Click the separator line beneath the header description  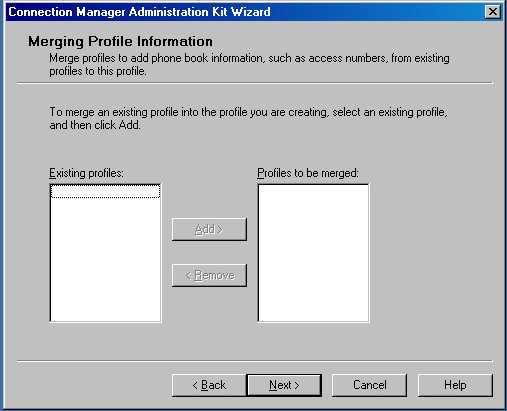(x=255, y=83)
